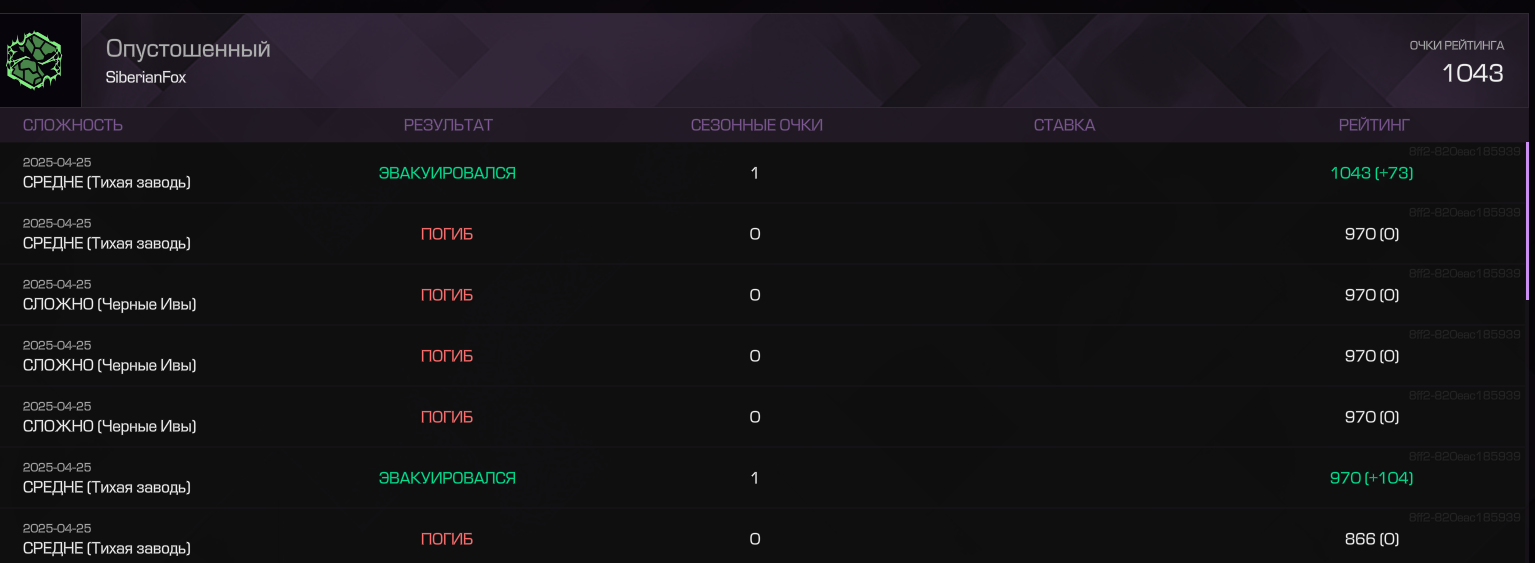1535x563 pixels.
Task: Open the match with rating 1043 (+73)
Action: [764, 173]
